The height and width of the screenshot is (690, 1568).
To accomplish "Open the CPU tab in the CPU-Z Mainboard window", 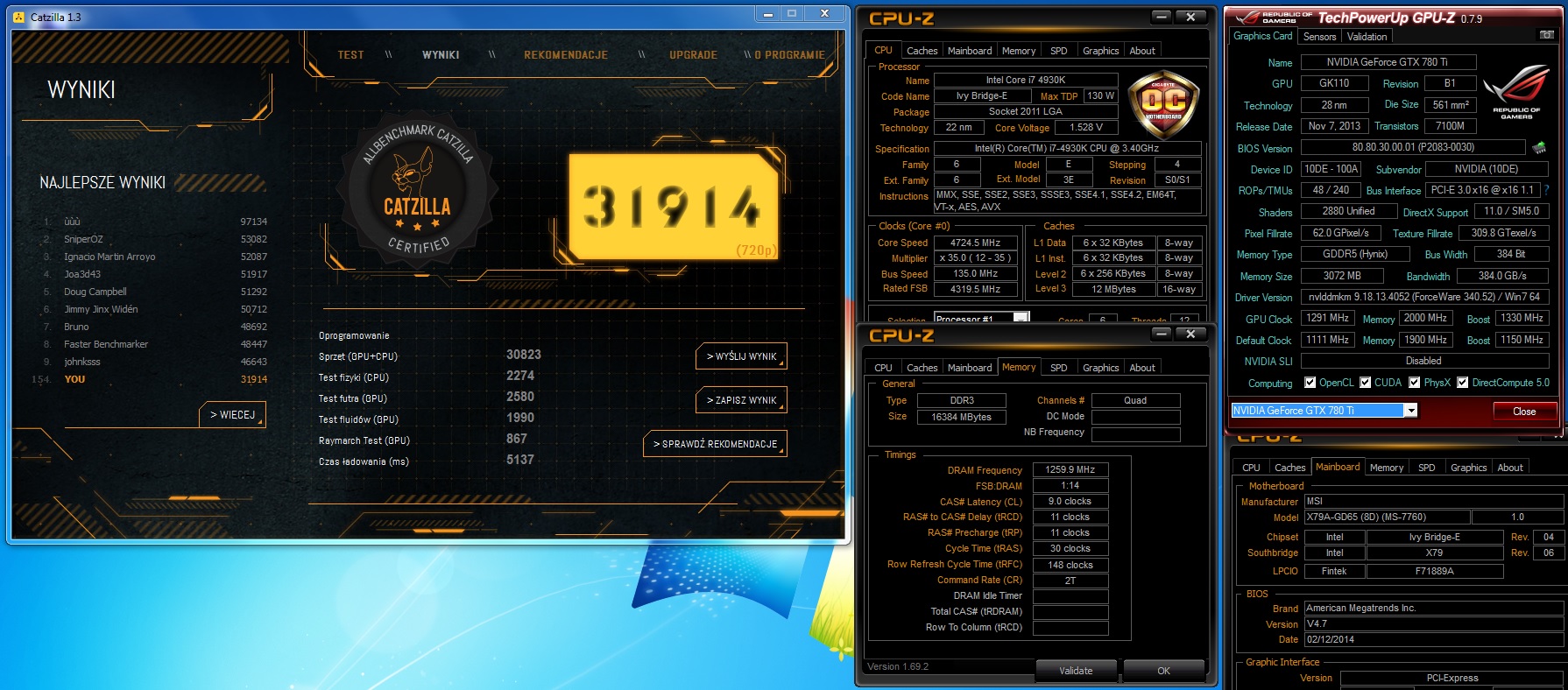I will (1251, 468).
